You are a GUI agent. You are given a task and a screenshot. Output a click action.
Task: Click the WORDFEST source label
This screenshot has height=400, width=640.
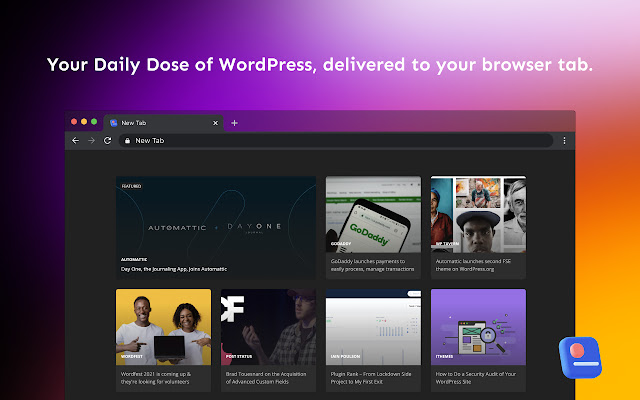(132, 356)
